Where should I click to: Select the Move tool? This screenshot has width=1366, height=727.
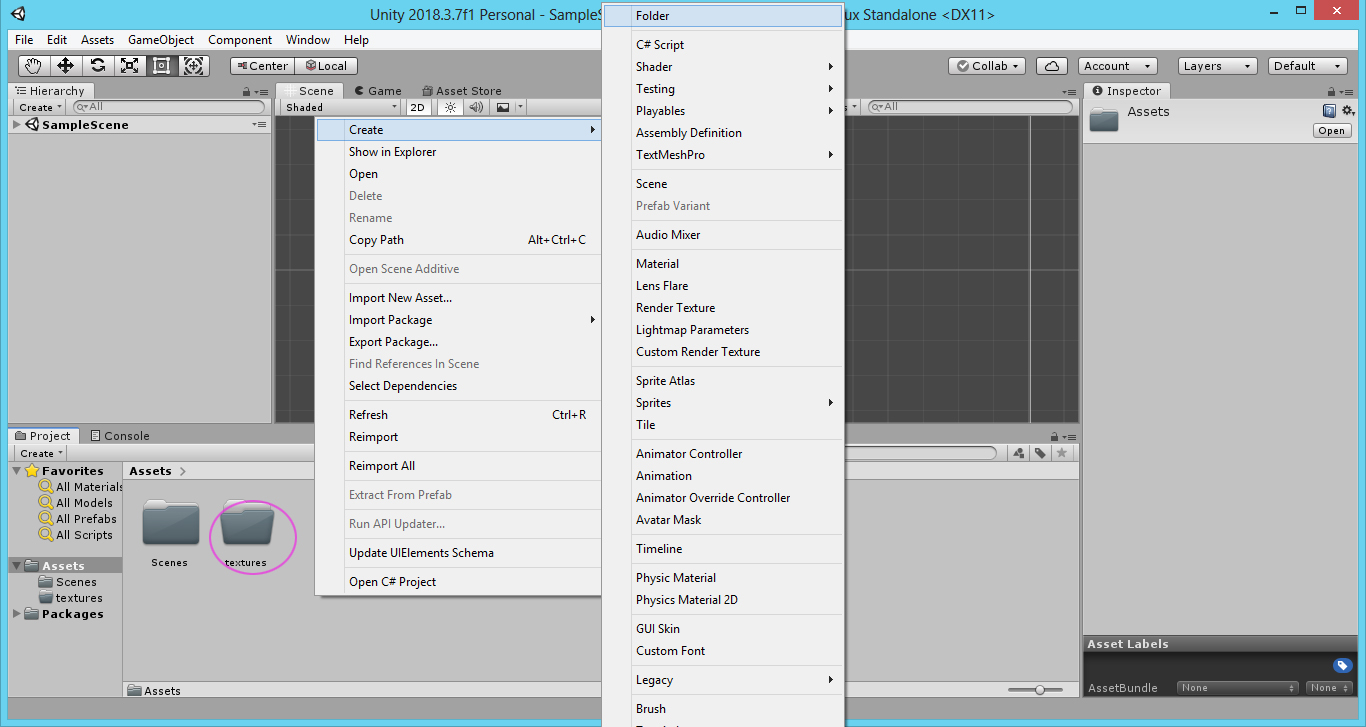66,66
